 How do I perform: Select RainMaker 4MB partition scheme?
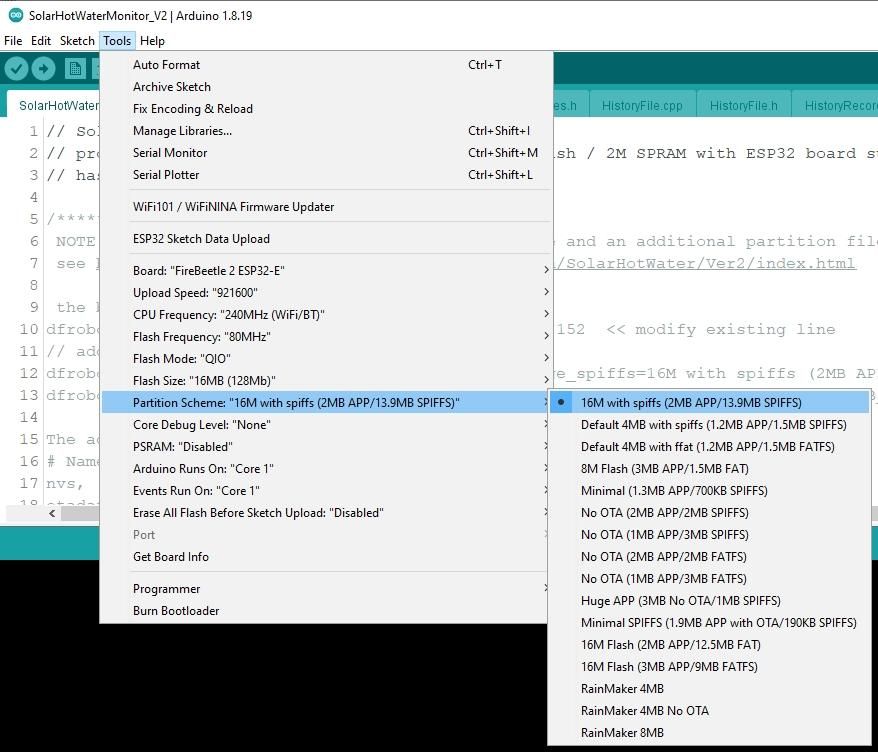click(709, 689)
